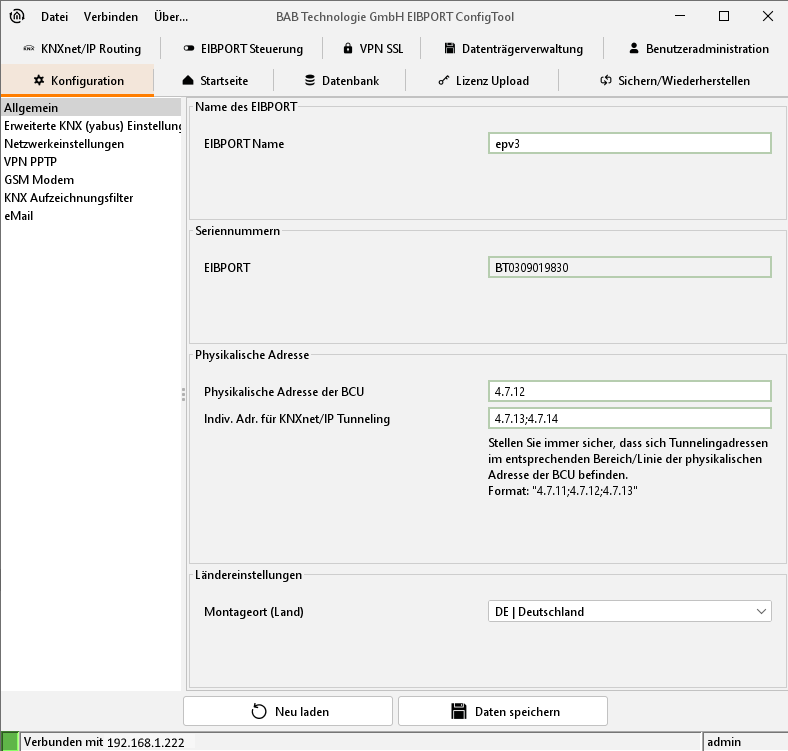Image resolution: width=788 pixels, height=751 pixels.
Task: Switch to EIBPORT Steuerung tab
Action: tap(229, 48)
